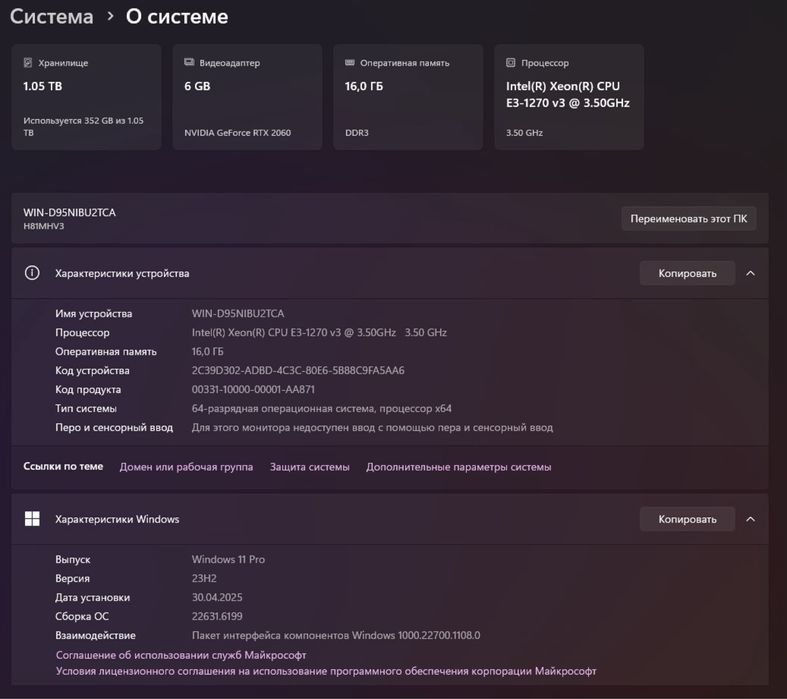
Task: Open the Видеоадаптер NVIDIA GeForce RTX 2060 card
Action: click(x=247, y=97)
